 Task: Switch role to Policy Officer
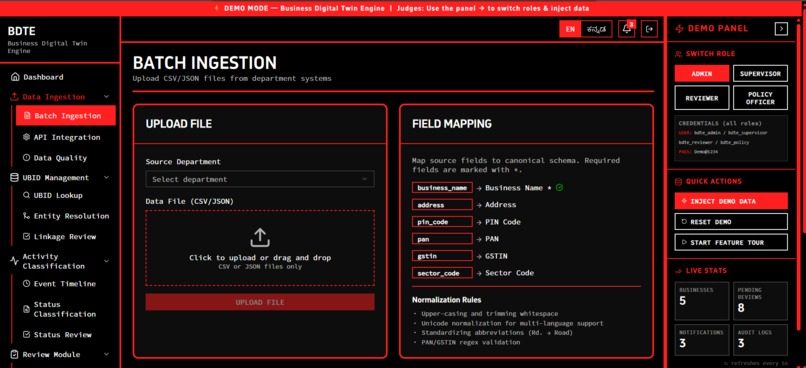click(x=760, y=98)
